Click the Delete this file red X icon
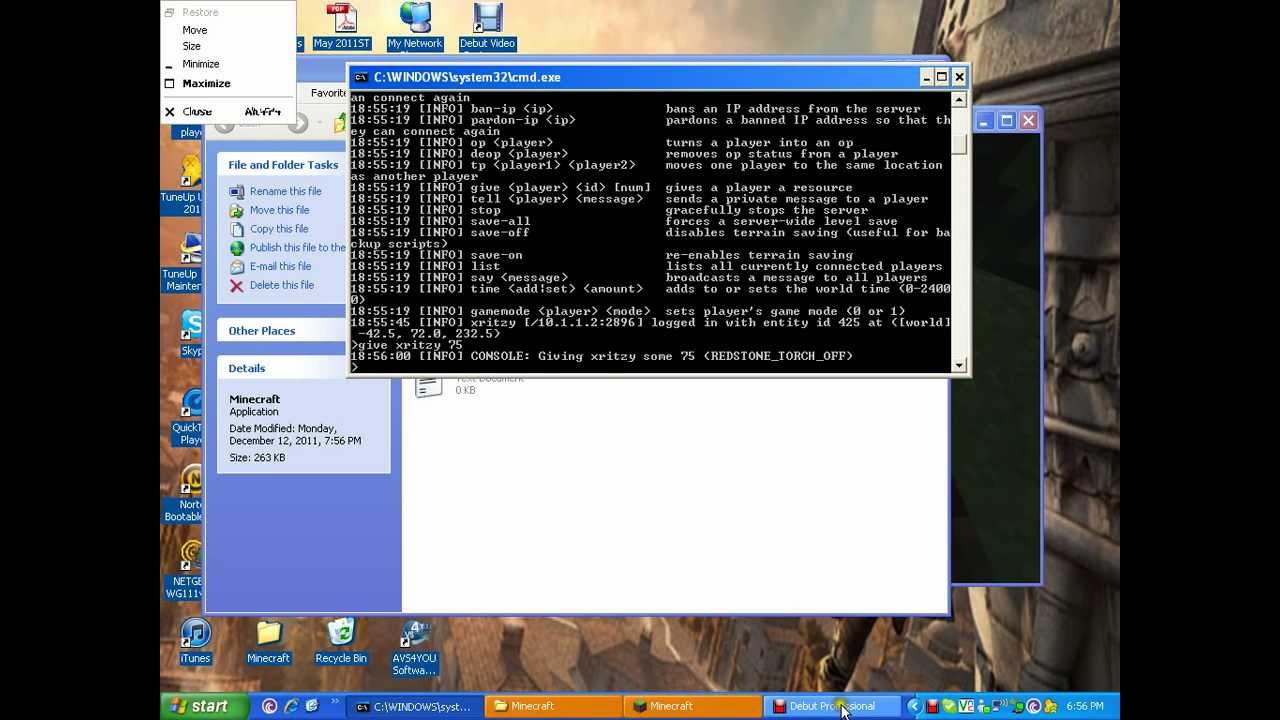The height and width of the screenshot is (720, 1280). point(237,285)
